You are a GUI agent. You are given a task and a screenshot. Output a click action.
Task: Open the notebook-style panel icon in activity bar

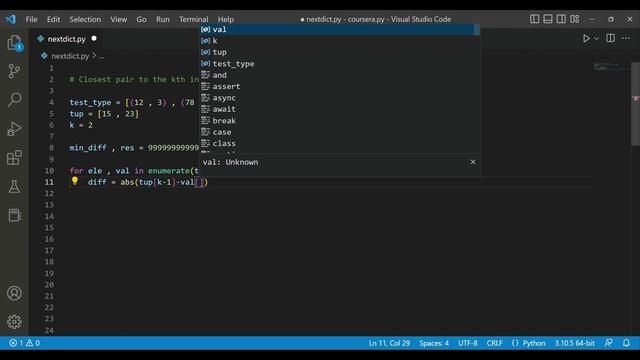[14, 215]
